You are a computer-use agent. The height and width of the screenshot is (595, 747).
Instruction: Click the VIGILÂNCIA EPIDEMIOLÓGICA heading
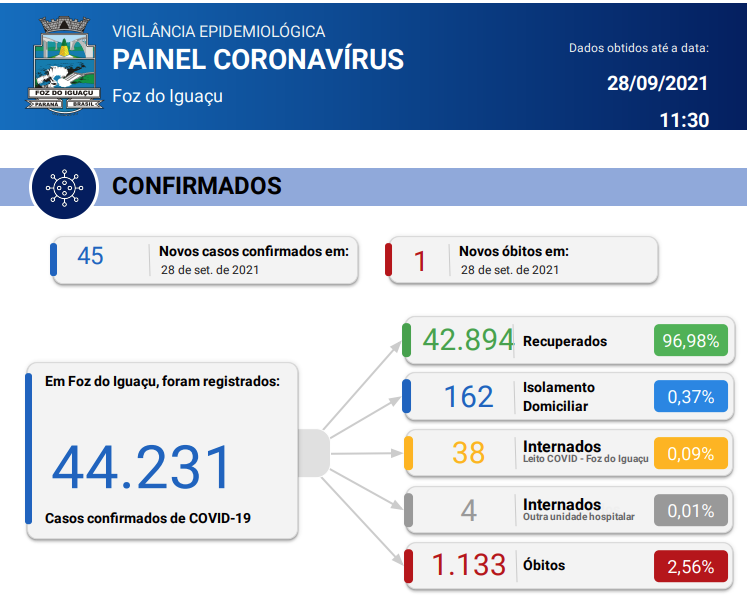click(x=219, y=31)
